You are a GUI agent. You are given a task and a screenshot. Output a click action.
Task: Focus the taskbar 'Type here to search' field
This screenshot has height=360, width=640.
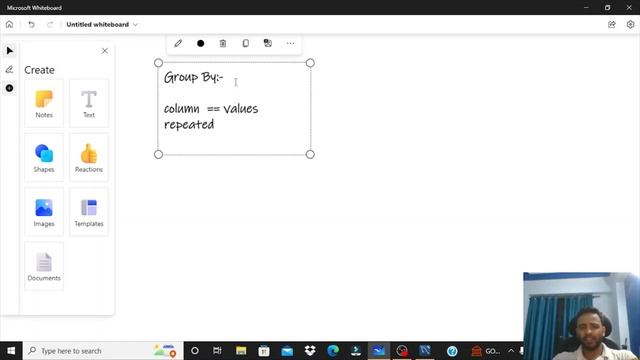coord(103,351)
